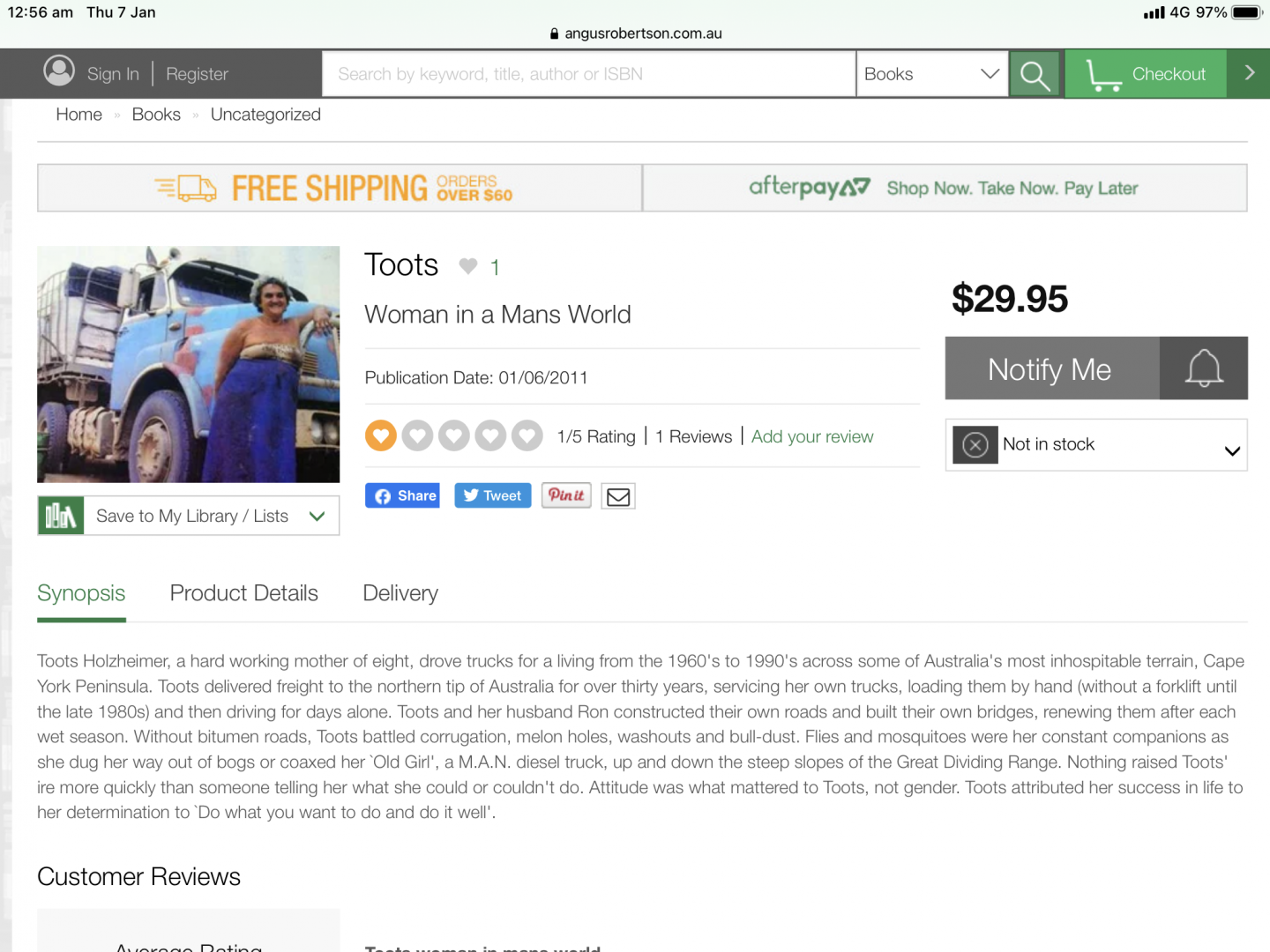
Task: Toggle the wishlist heart beside Toots title
Action: pos(468,266)
